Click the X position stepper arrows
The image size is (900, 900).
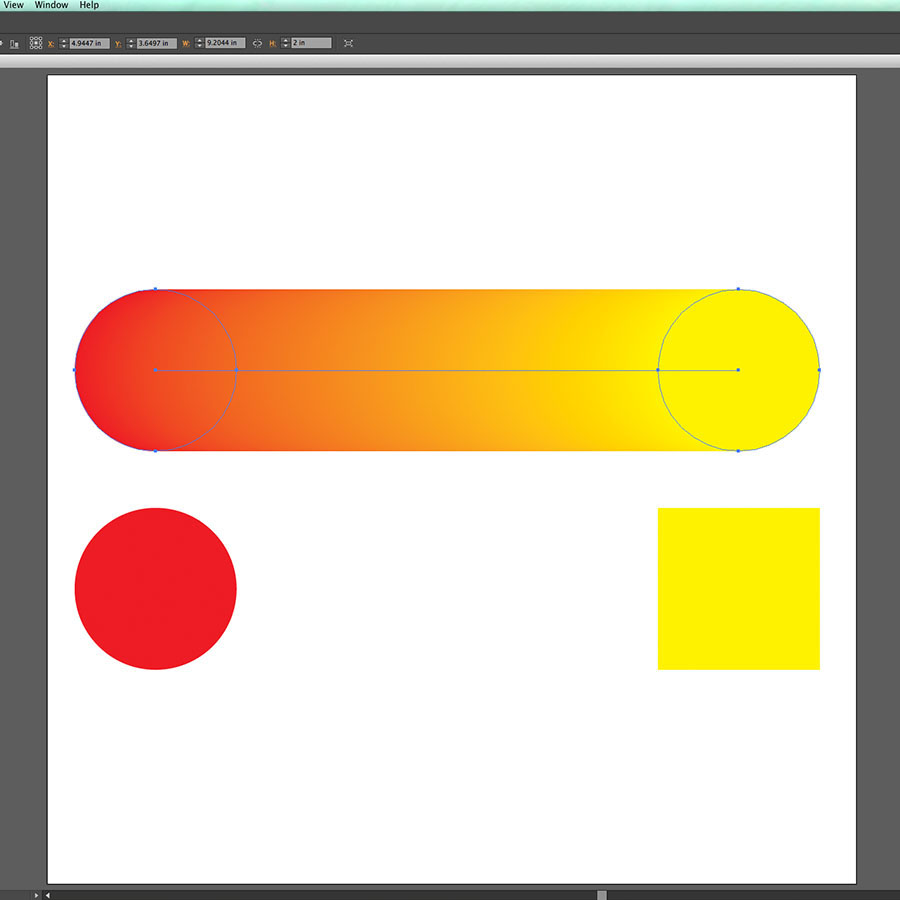coord(64,43)
